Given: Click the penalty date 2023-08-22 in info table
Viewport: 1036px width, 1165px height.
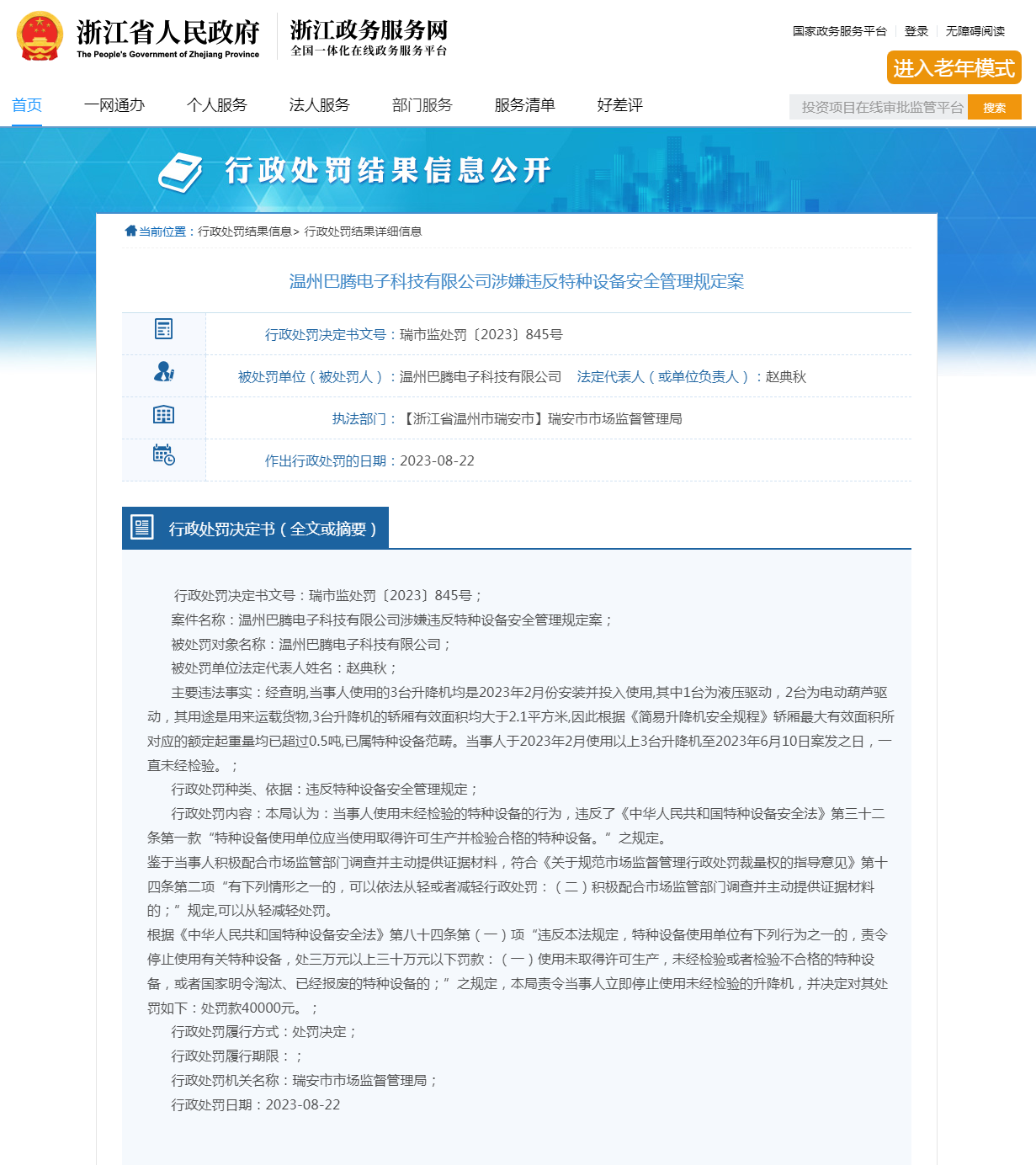Looking at the screenshot, I should 437,460.
